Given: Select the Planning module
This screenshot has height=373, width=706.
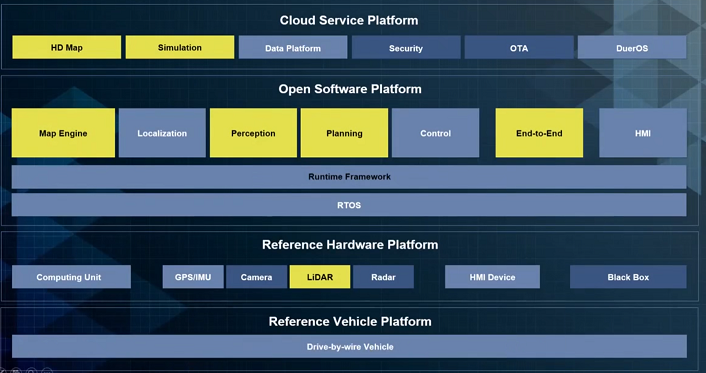Looking at the screenshot, I should [344, 133].
